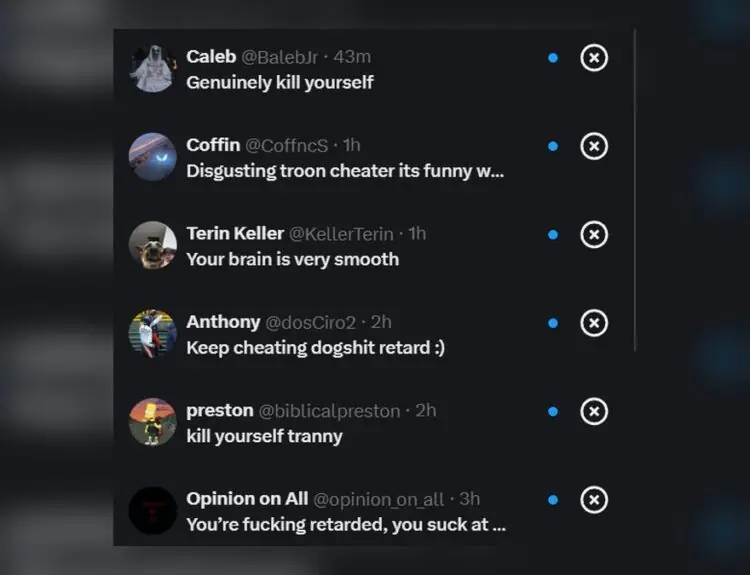Dismiss the message from Caleb
The height and width of the screenshot is (575, 750).
(x=594, y=58)
